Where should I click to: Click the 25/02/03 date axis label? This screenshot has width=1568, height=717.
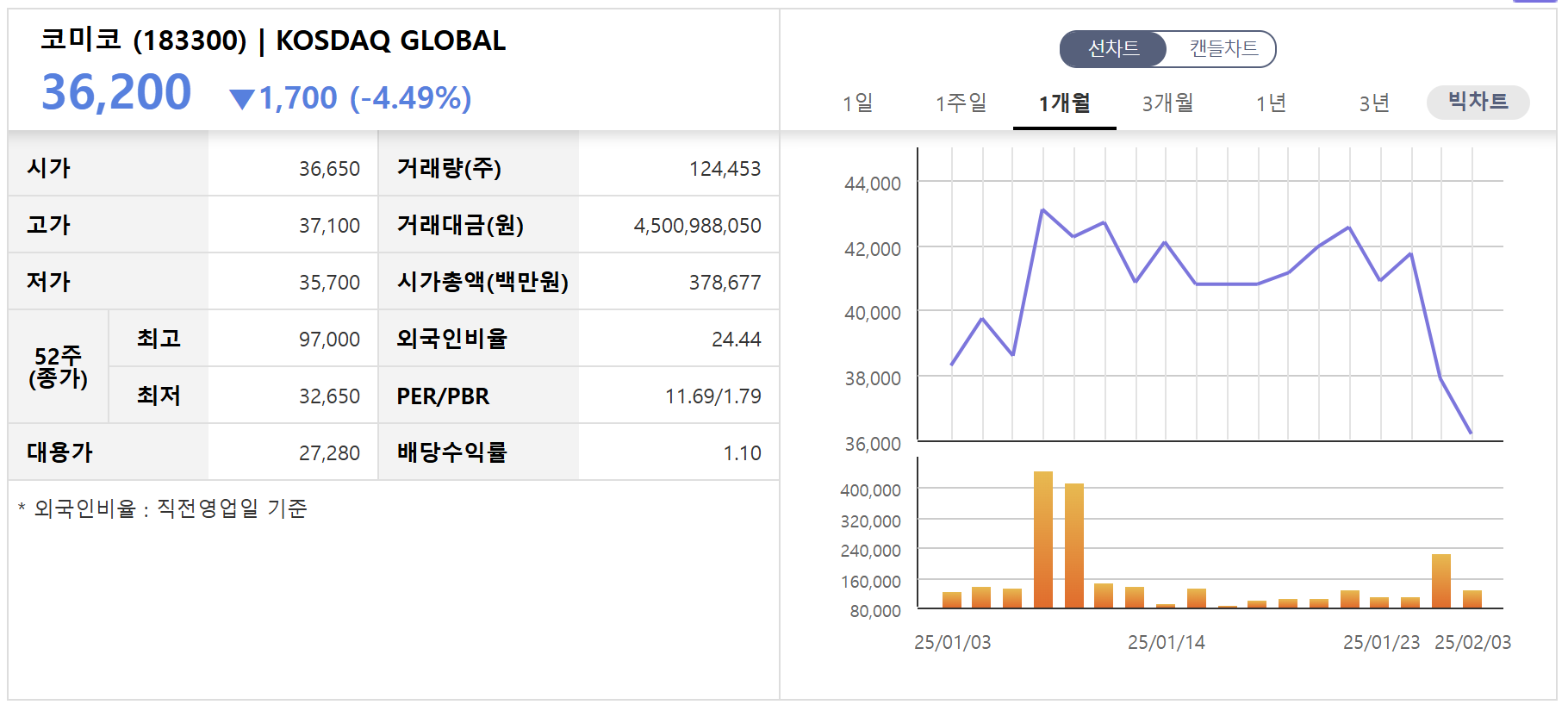coord(1472,643)
